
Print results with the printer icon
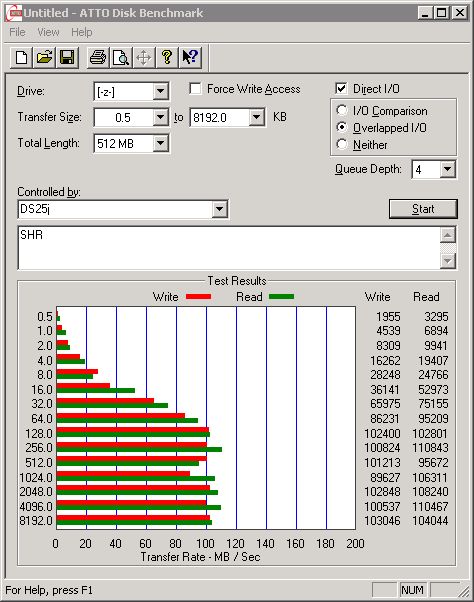pyautogui.click(x=98, y=58)
